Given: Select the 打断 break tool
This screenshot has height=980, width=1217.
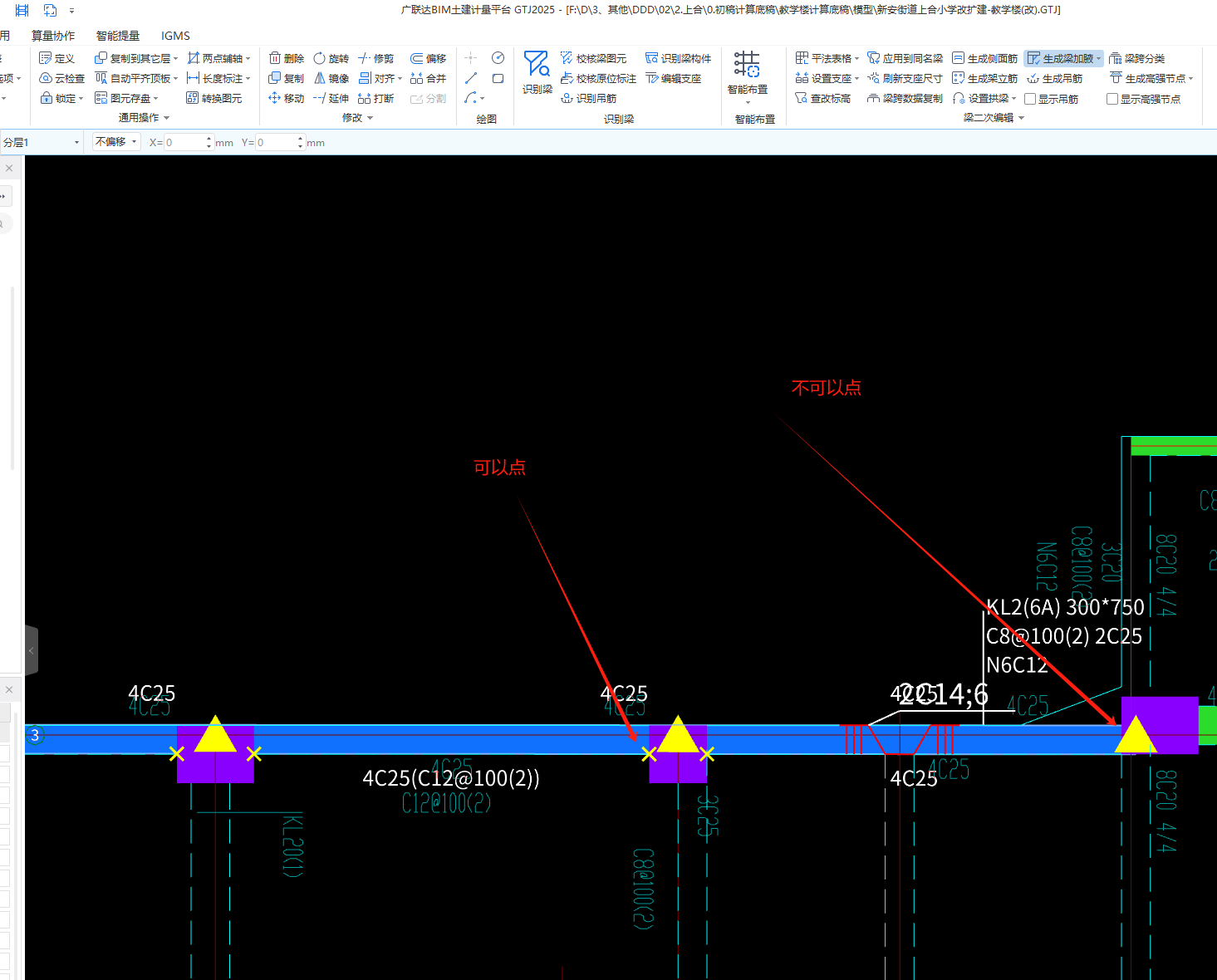Looking at the screenshot, I should (x=375, y=98).
